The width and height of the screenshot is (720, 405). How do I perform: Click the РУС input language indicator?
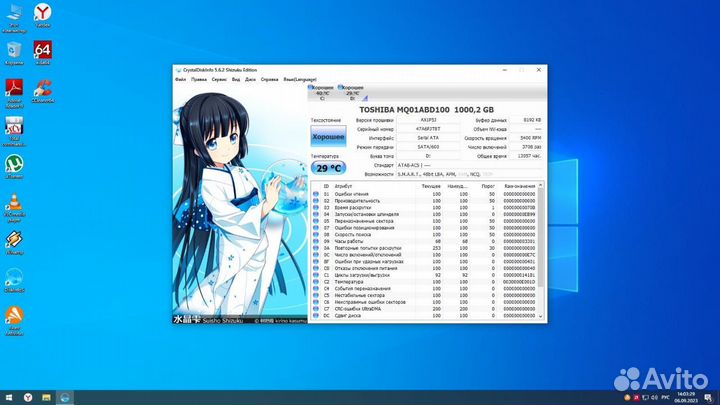(x=665, y=397)
